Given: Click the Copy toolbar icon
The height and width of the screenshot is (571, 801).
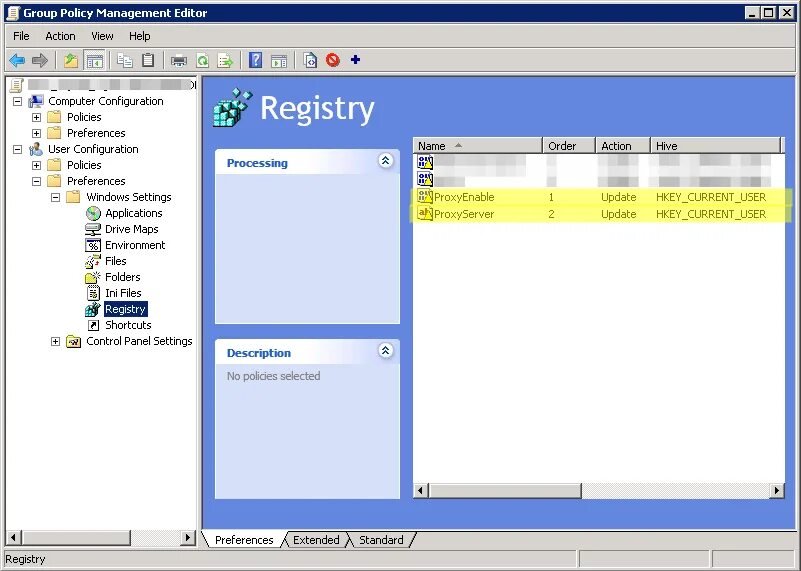Looking at the screenshot, I should (125, 60).
